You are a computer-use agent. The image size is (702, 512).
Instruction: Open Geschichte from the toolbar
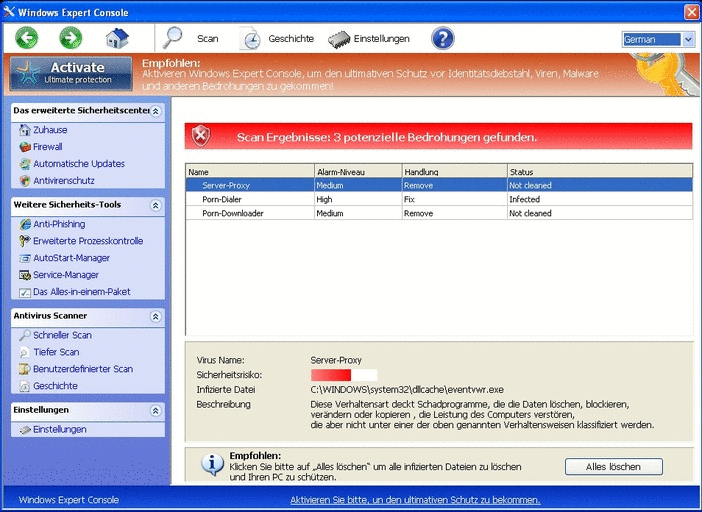point(291,39)
